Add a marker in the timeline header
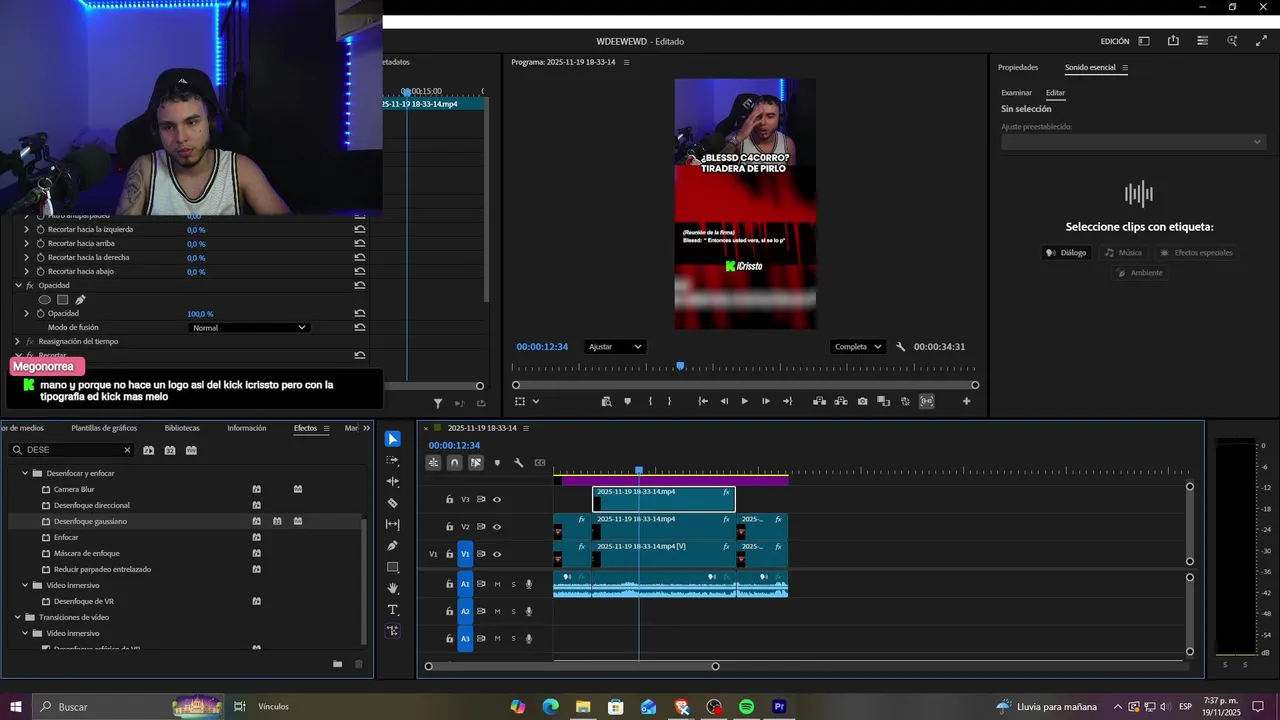Screen dimensions: 1280x720 pyautogui.click(x=497, y=462)
